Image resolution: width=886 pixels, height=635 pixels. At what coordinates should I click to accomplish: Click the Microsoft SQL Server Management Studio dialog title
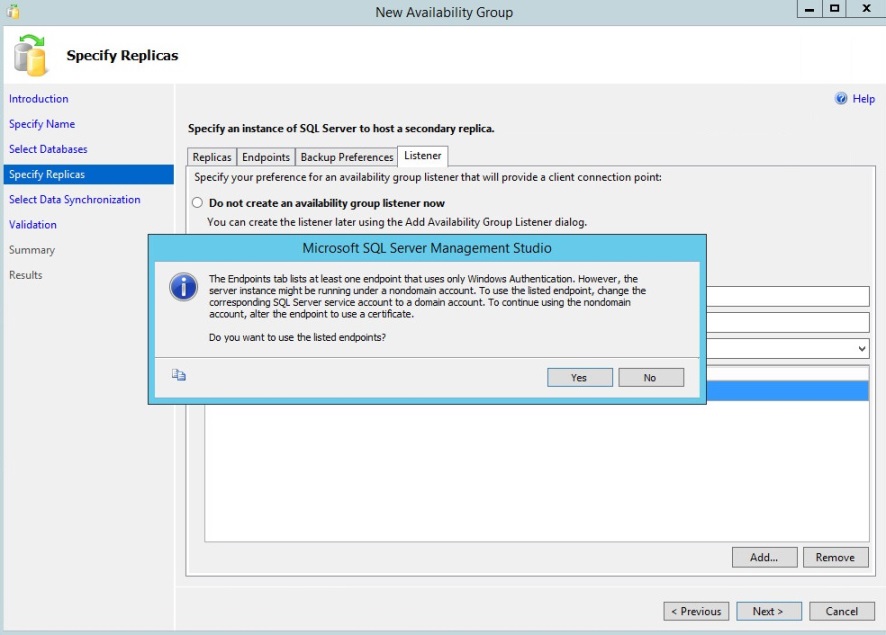427,248
